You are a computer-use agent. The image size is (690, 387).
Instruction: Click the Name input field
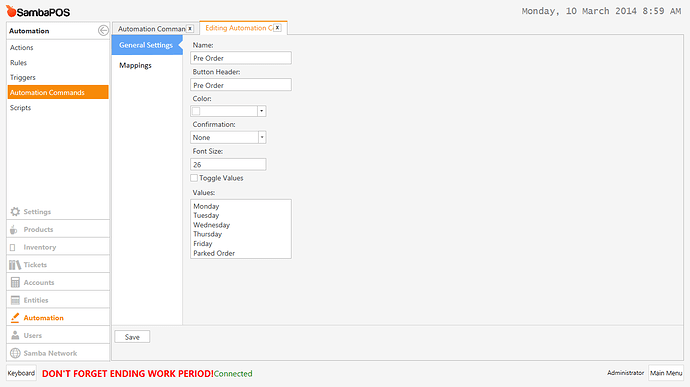[x=241, y=58]
